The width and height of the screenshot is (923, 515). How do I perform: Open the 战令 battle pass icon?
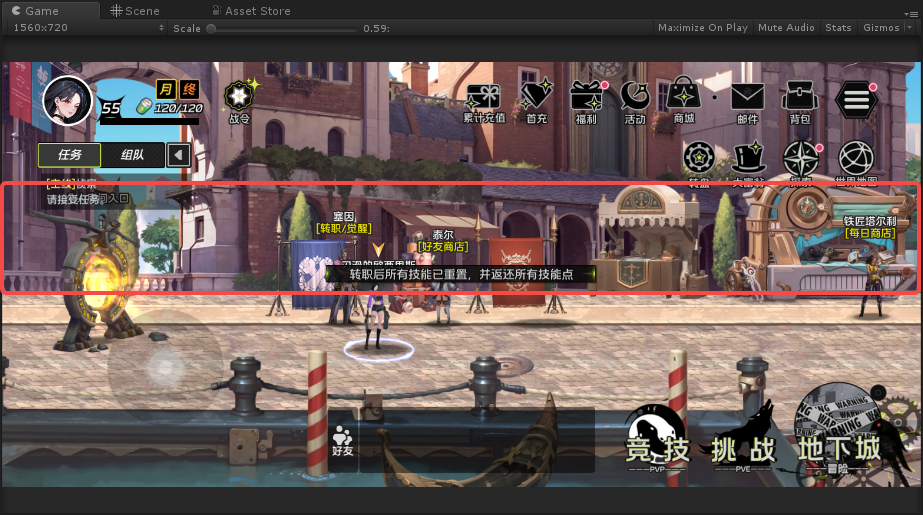point(239,102)
